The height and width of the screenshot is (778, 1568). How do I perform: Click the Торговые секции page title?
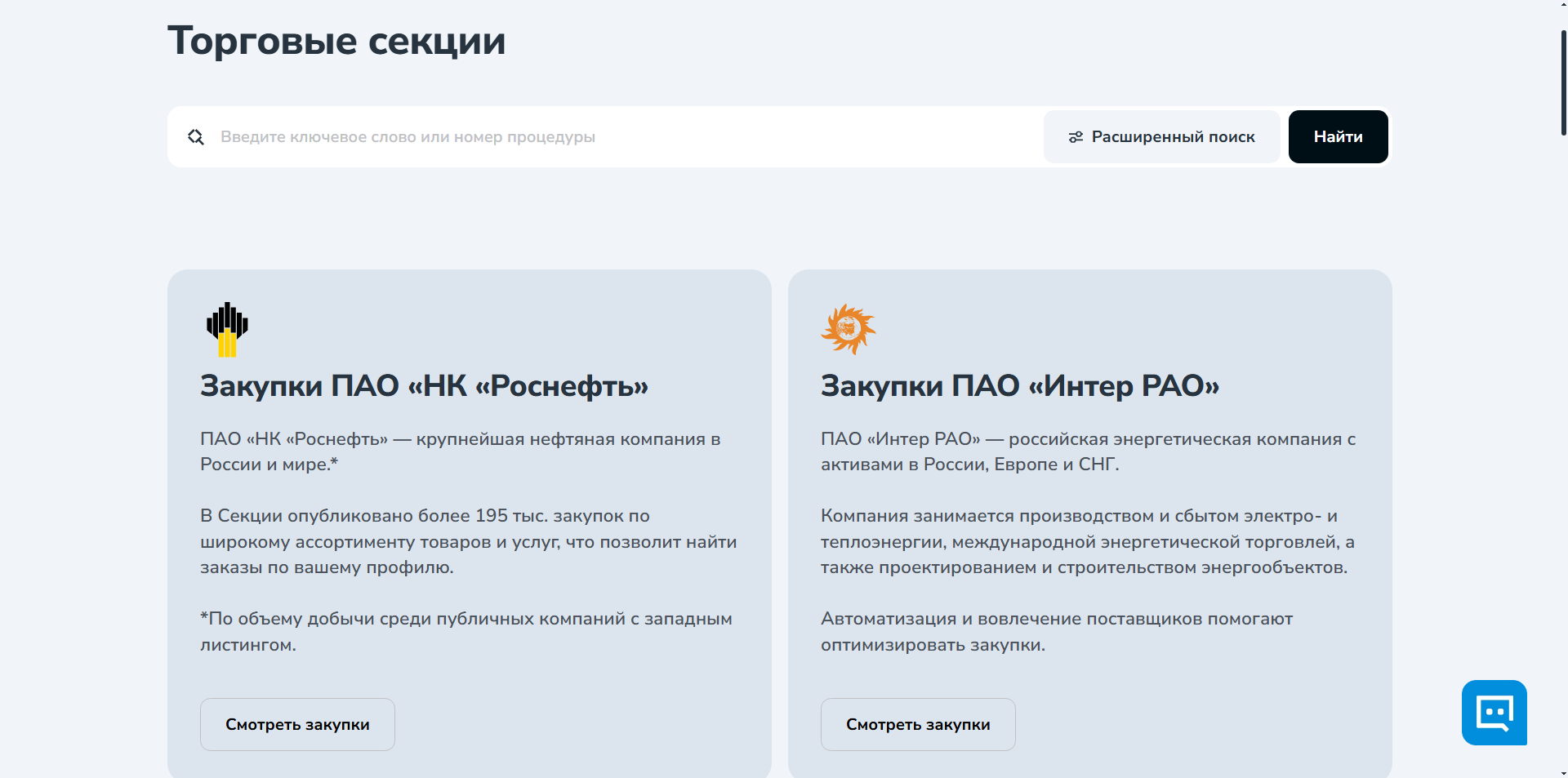coord(336,41)
